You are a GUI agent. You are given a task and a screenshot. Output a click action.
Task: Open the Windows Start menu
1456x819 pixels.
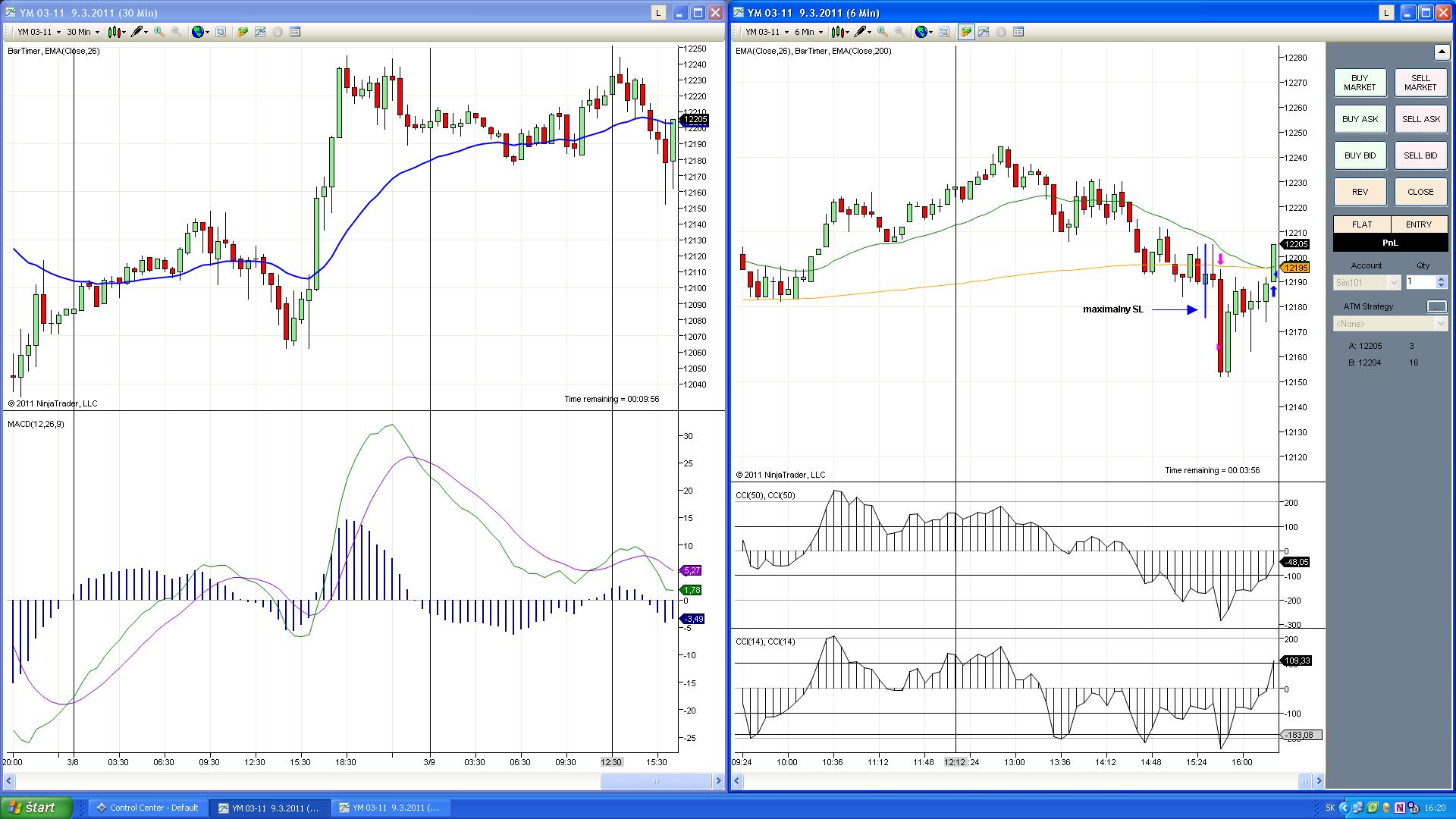(36, 808)
